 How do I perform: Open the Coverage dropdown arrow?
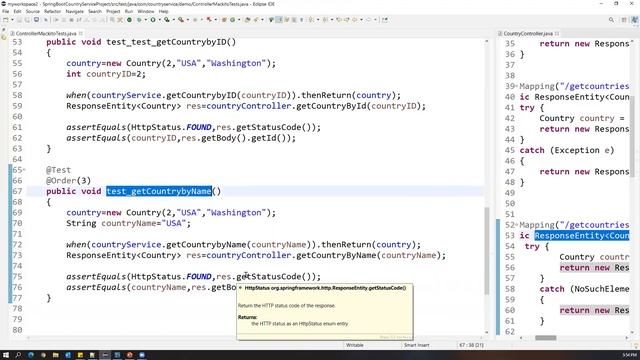173,20
